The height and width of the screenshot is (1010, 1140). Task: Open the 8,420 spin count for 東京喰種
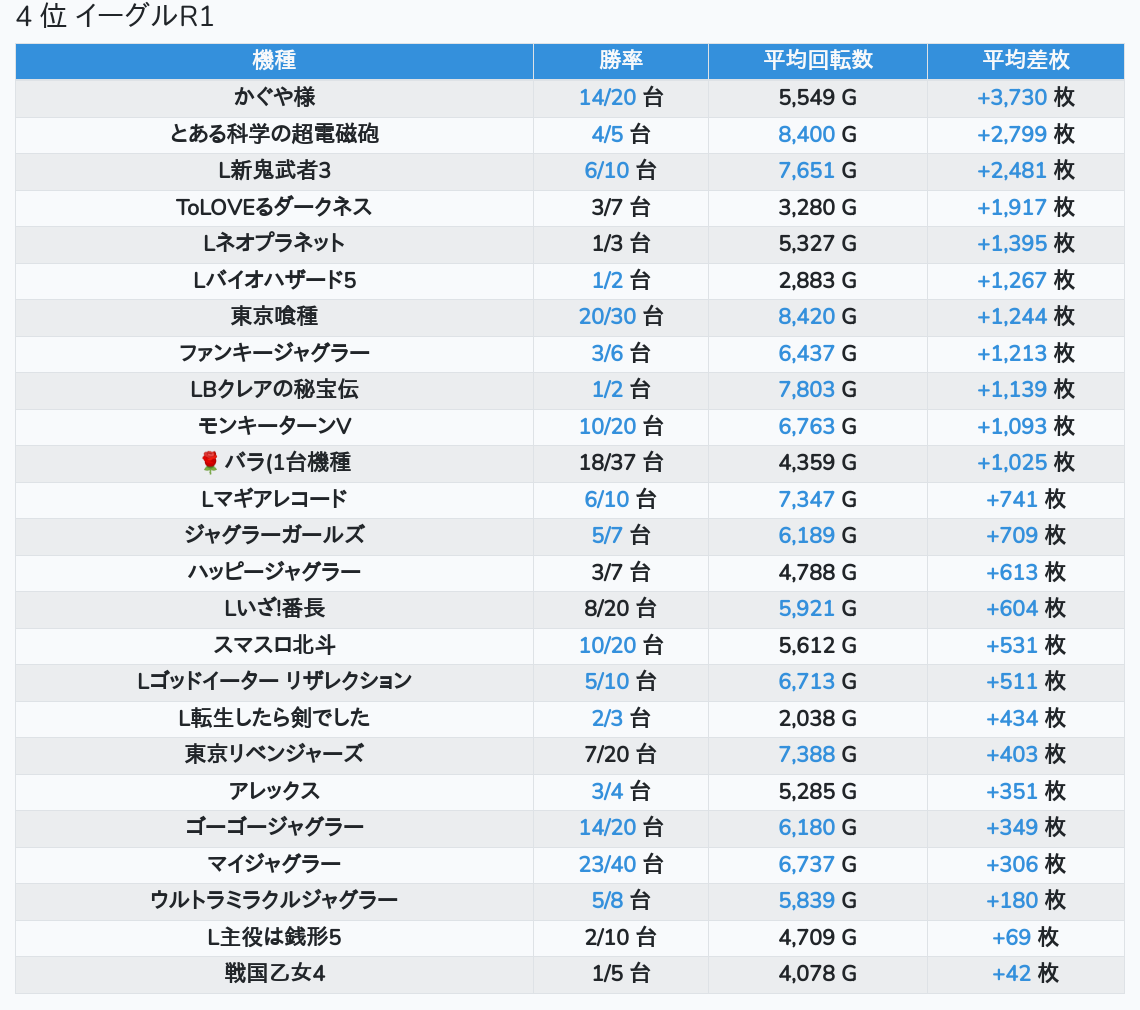pos(806,316)
